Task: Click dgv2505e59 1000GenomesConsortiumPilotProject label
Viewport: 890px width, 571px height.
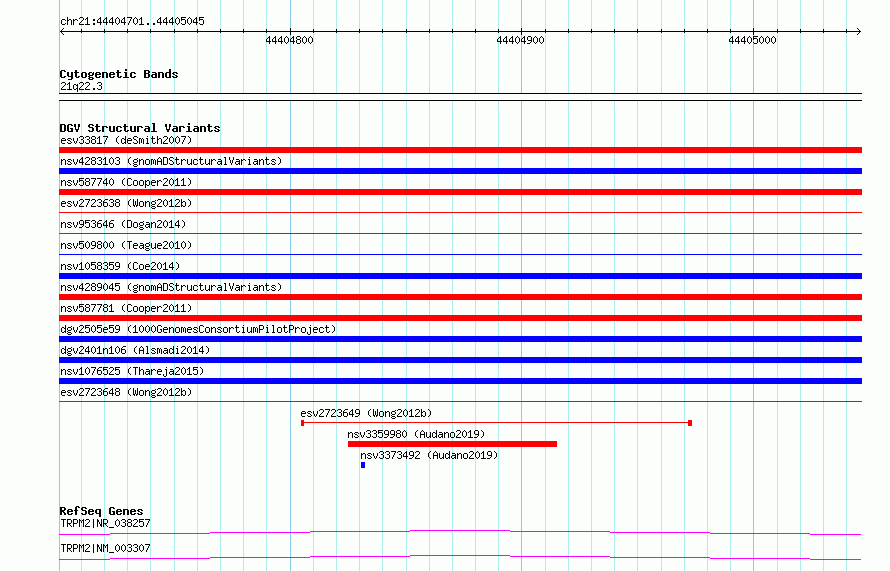Action: coord(198,329)
